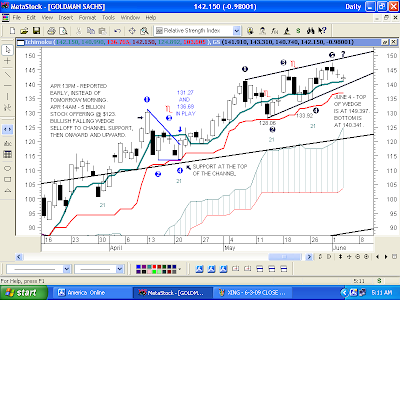
Task: Open the Relative Strength Index indicator dropdown
Action: pyautogui.click(x=236, y=31)
